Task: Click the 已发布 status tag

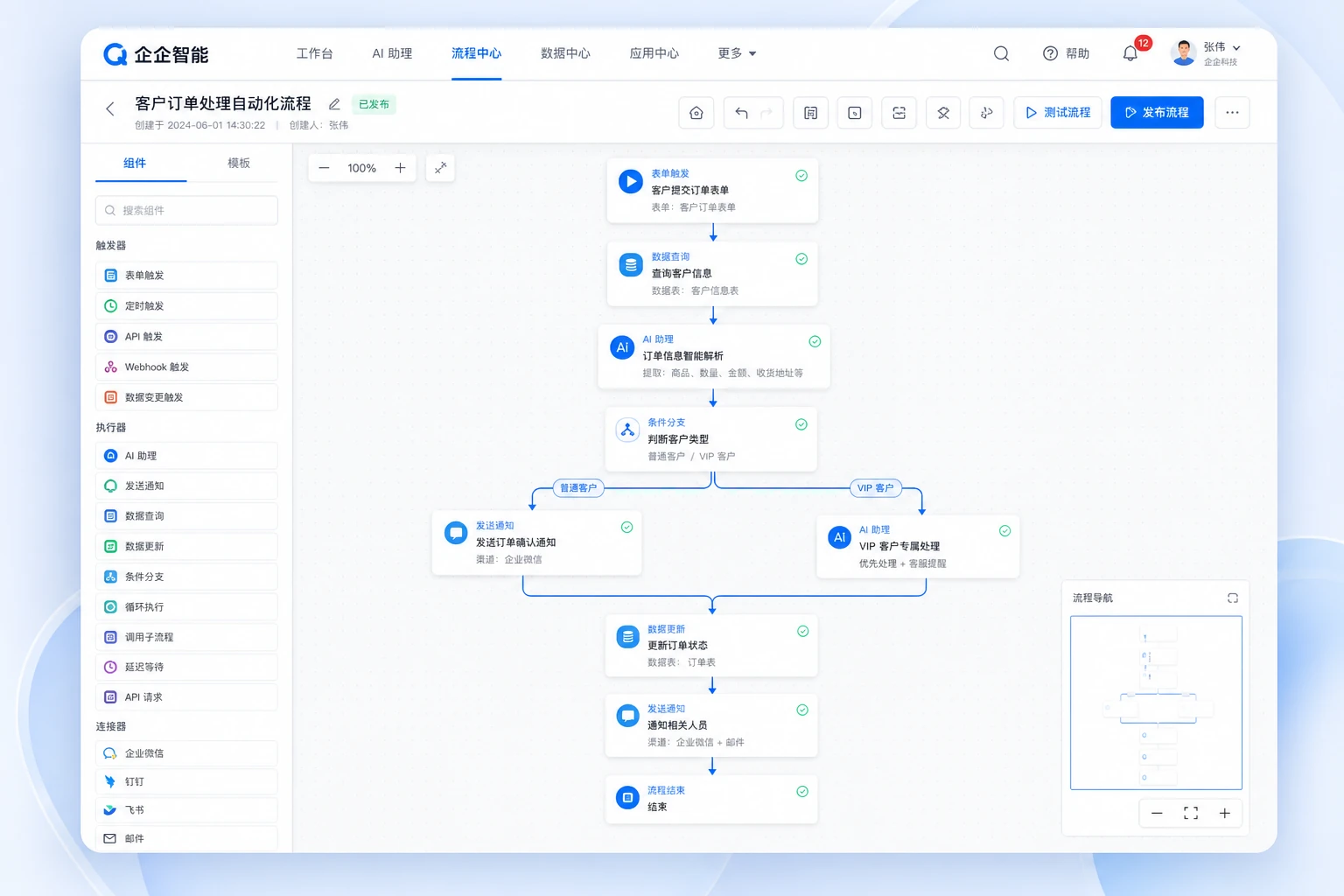Action: [x=374, y=104]
